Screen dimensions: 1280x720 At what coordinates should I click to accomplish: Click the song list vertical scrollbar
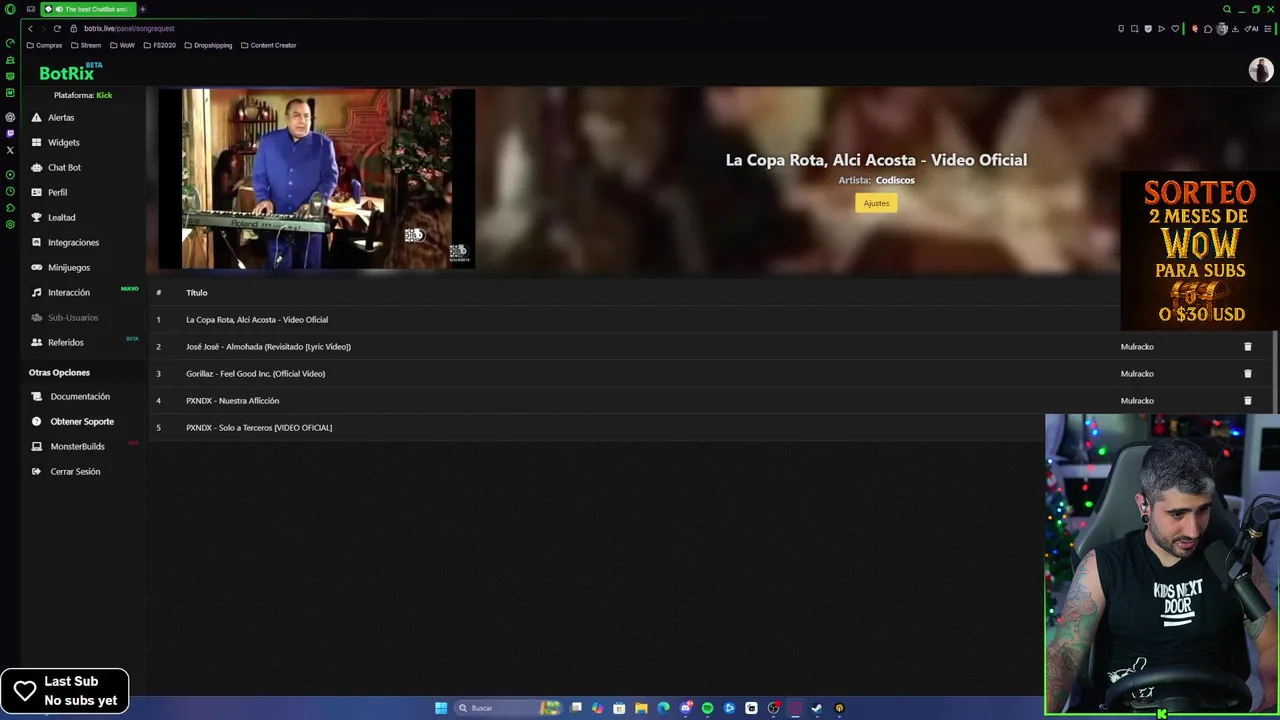(x=1274, y=370)
